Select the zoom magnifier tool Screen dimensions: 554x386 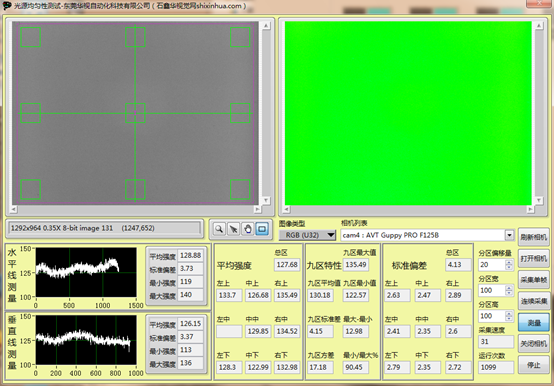219,229
